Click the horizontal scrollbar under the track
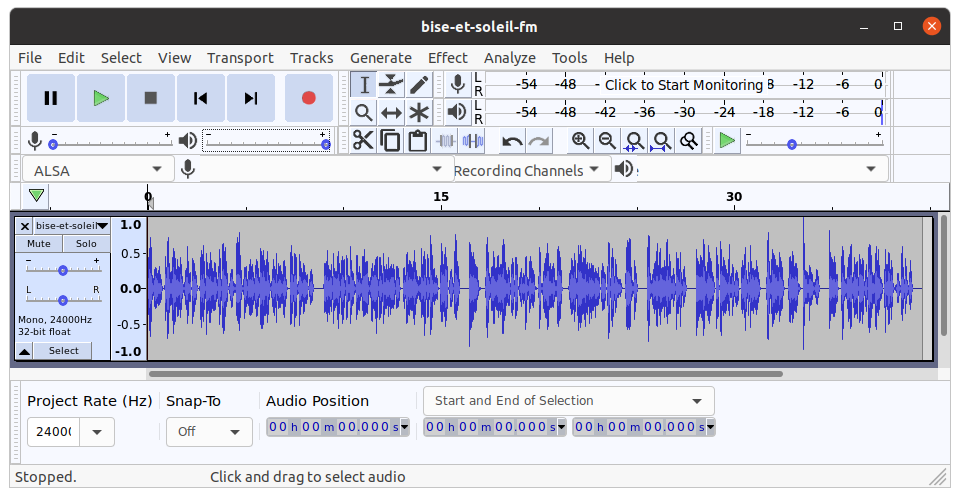 pyautogui.click(x=466, y=374)
